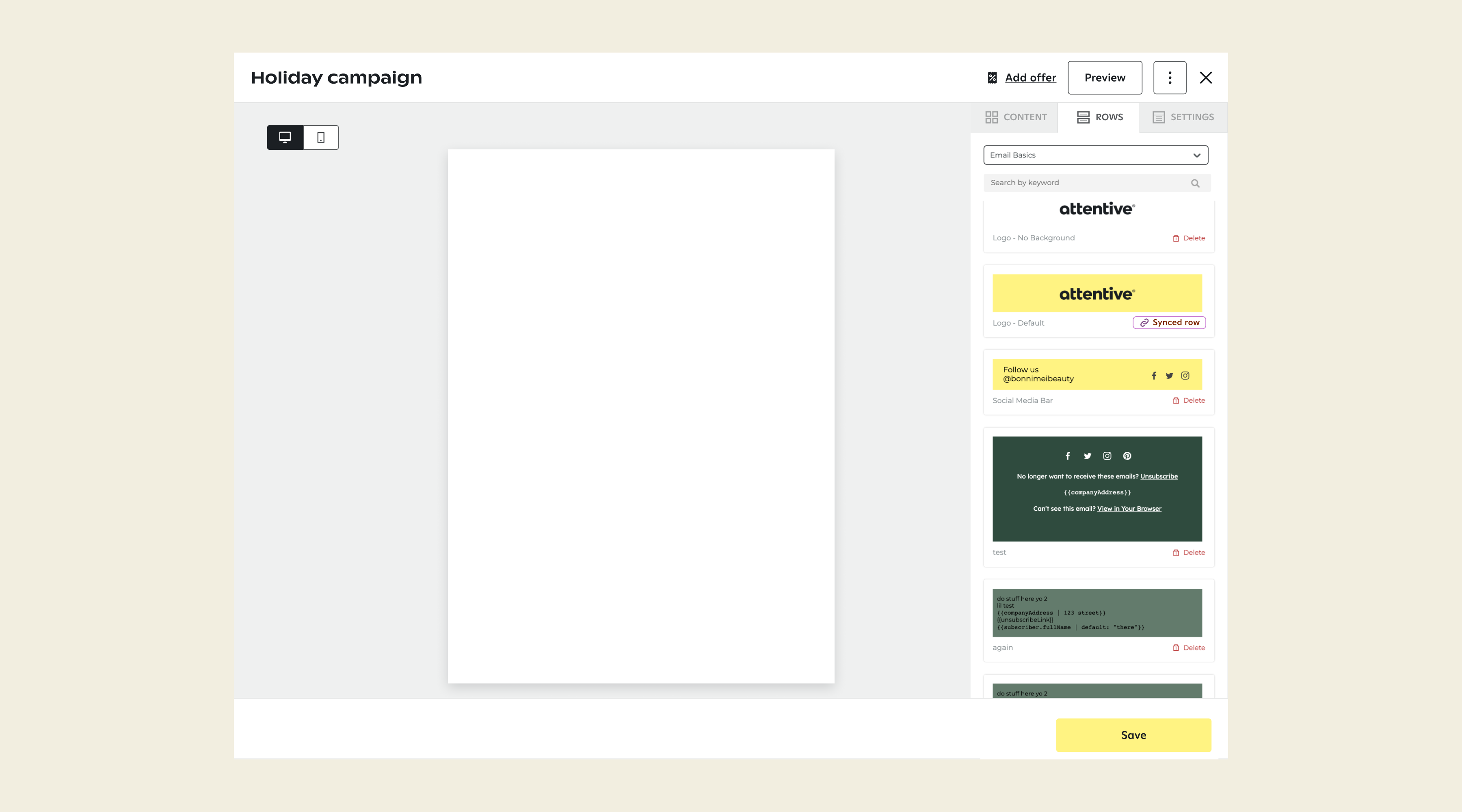1462x812 pixels.
Task: Expand the Email Basics dropdown
Action: click(1095, 155)
